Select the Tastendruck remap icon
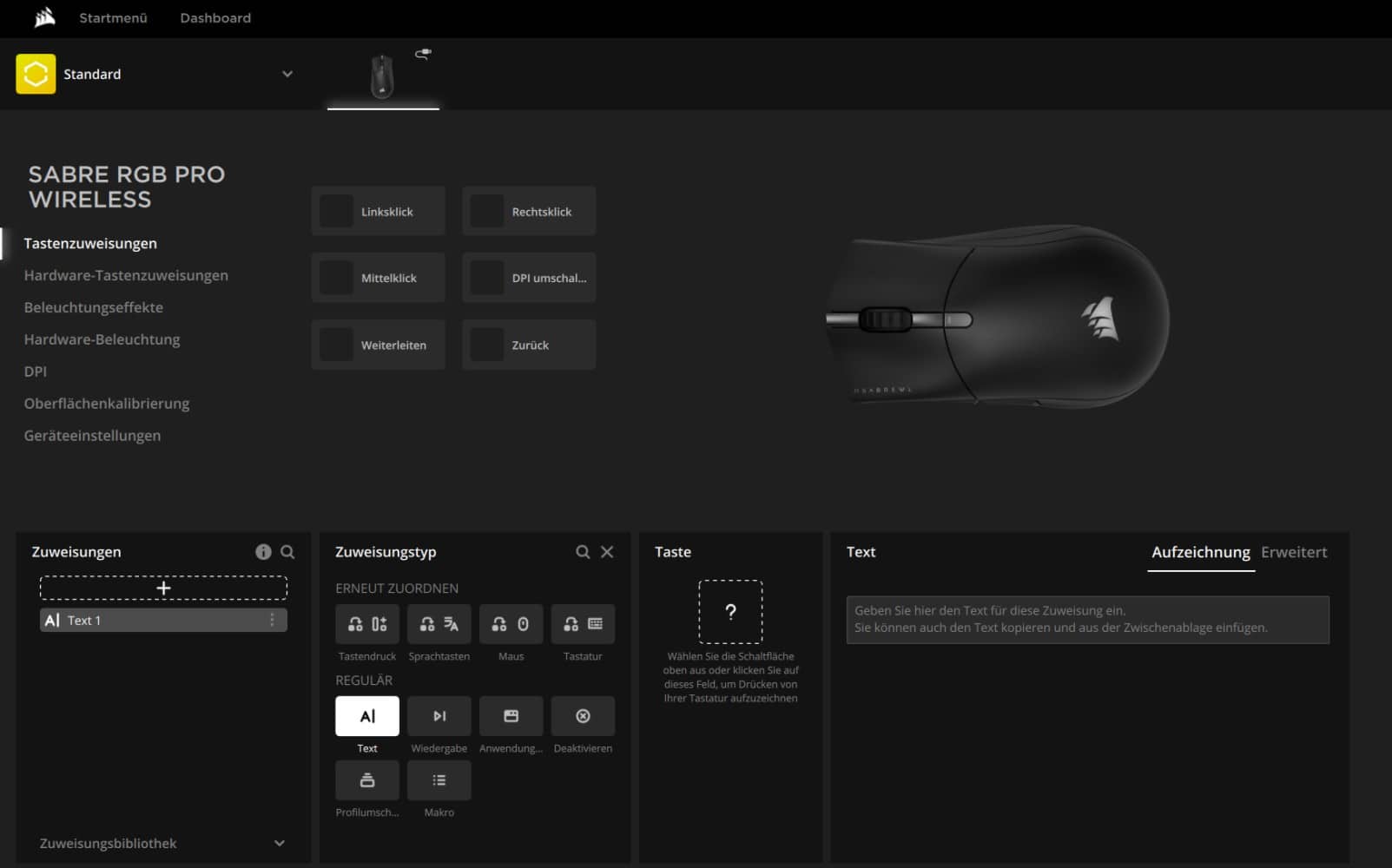 pyautogui.click(x=366, y=624)
